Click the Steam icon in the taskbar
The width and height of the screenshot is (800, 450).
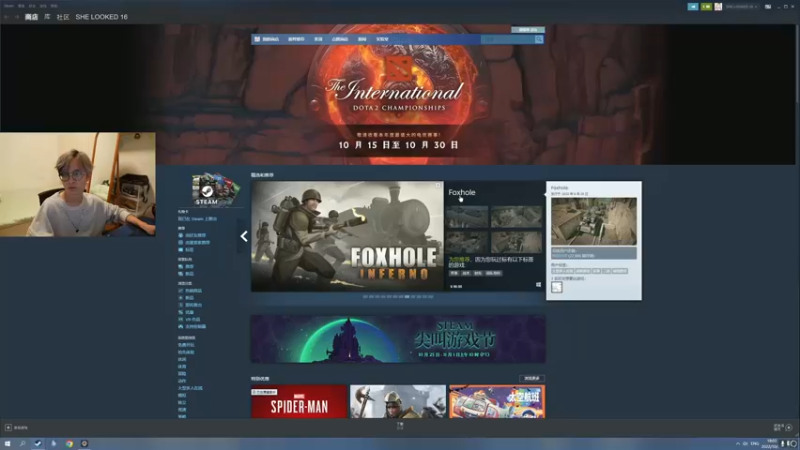(38, 443)
